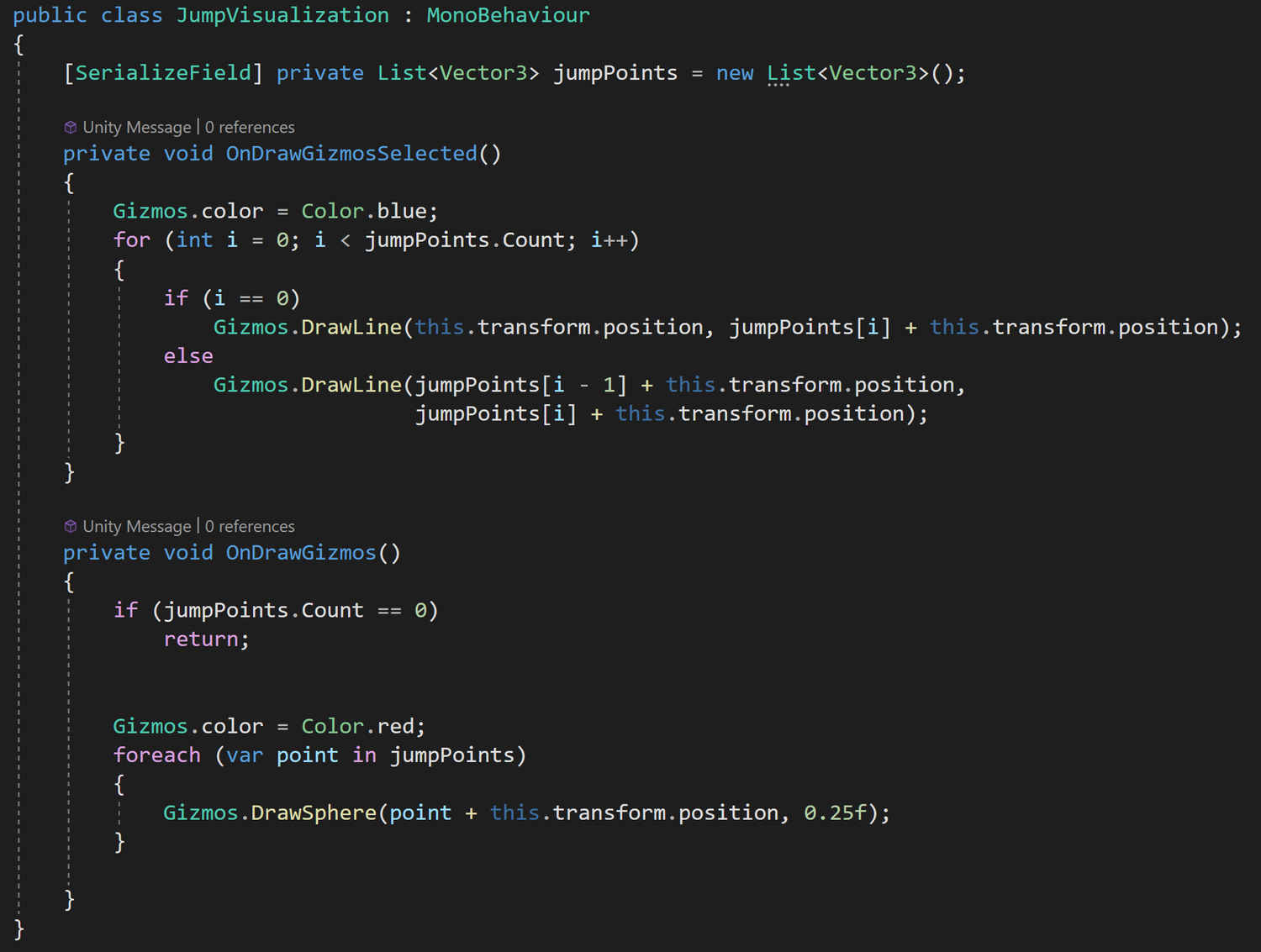Click the 'Unity Message' link above OnDrawGizmos
Image resolution: width=1261 pixels, height=952 pixels.
coord(136,526)
